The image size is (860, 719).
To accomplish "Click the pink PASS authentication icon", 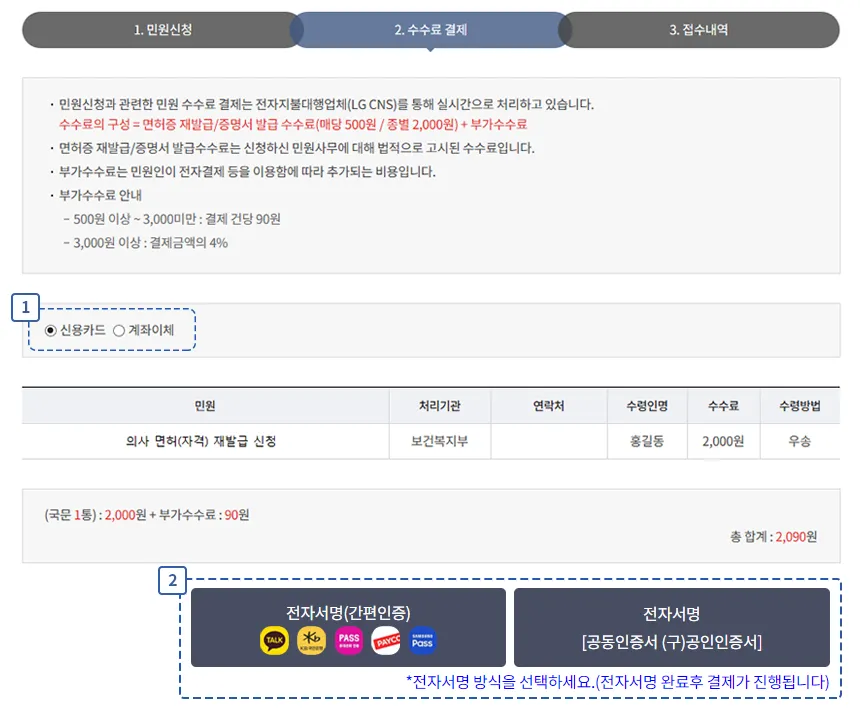I will 348,640.
